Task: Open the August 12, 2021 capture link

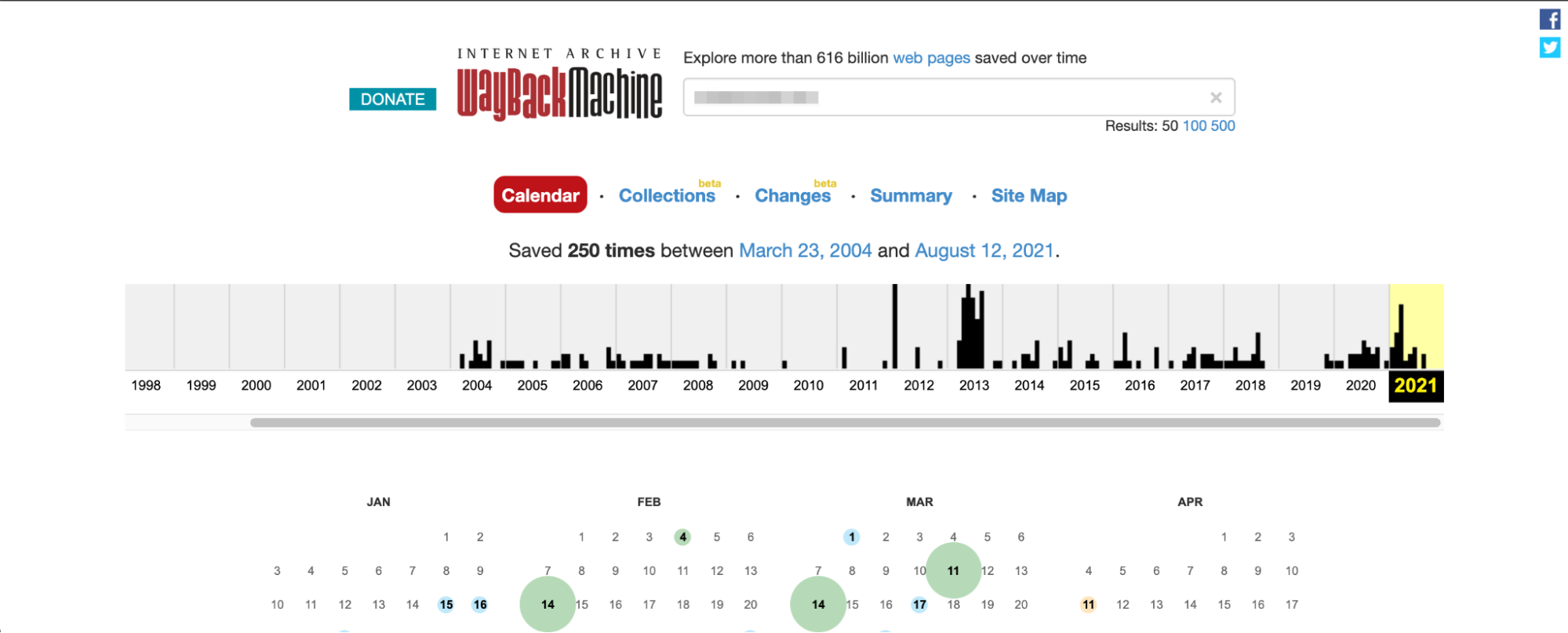Action: coord(984,250)
